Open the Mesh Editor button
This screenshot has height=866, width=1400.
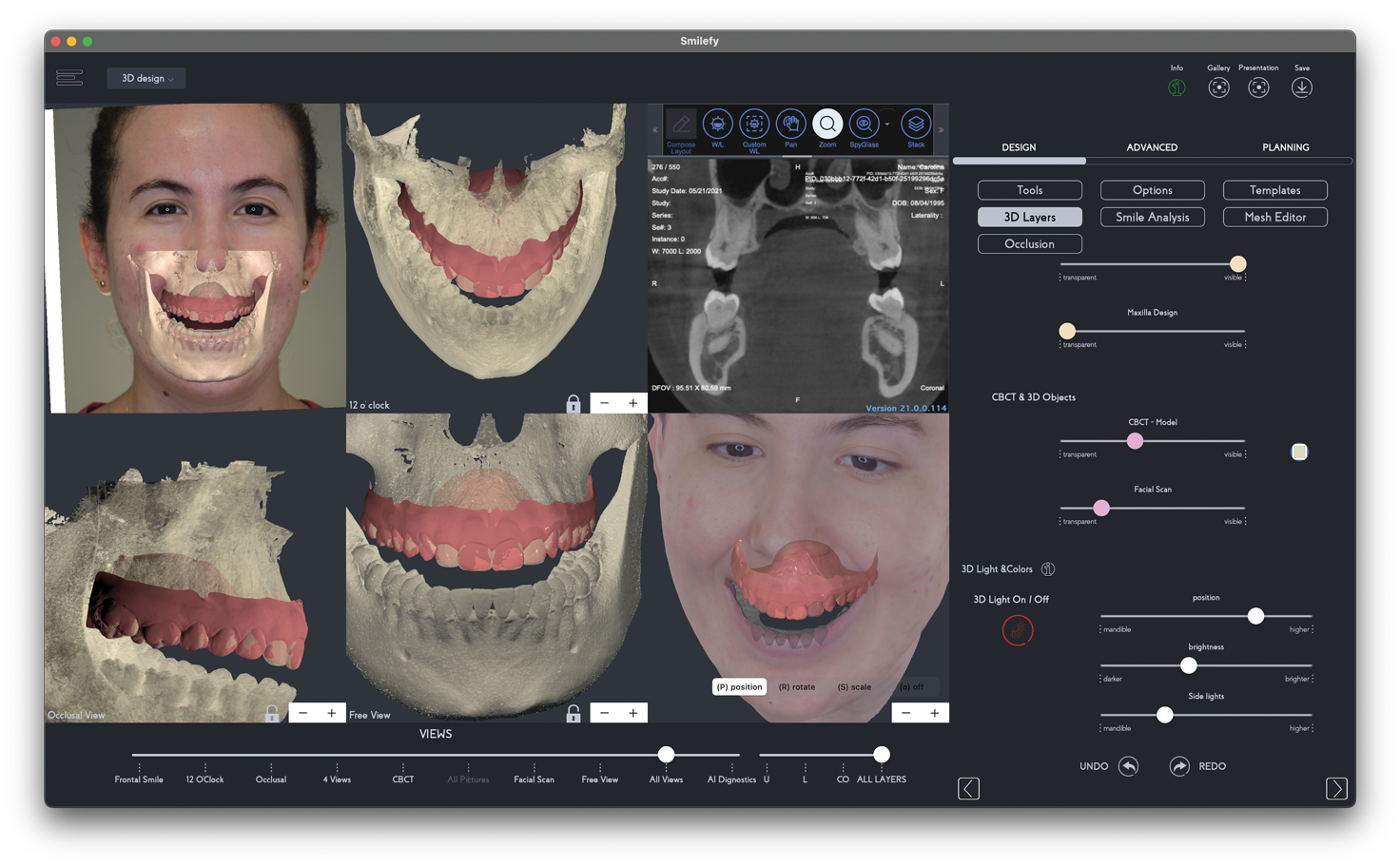(x=1274, y=217)
